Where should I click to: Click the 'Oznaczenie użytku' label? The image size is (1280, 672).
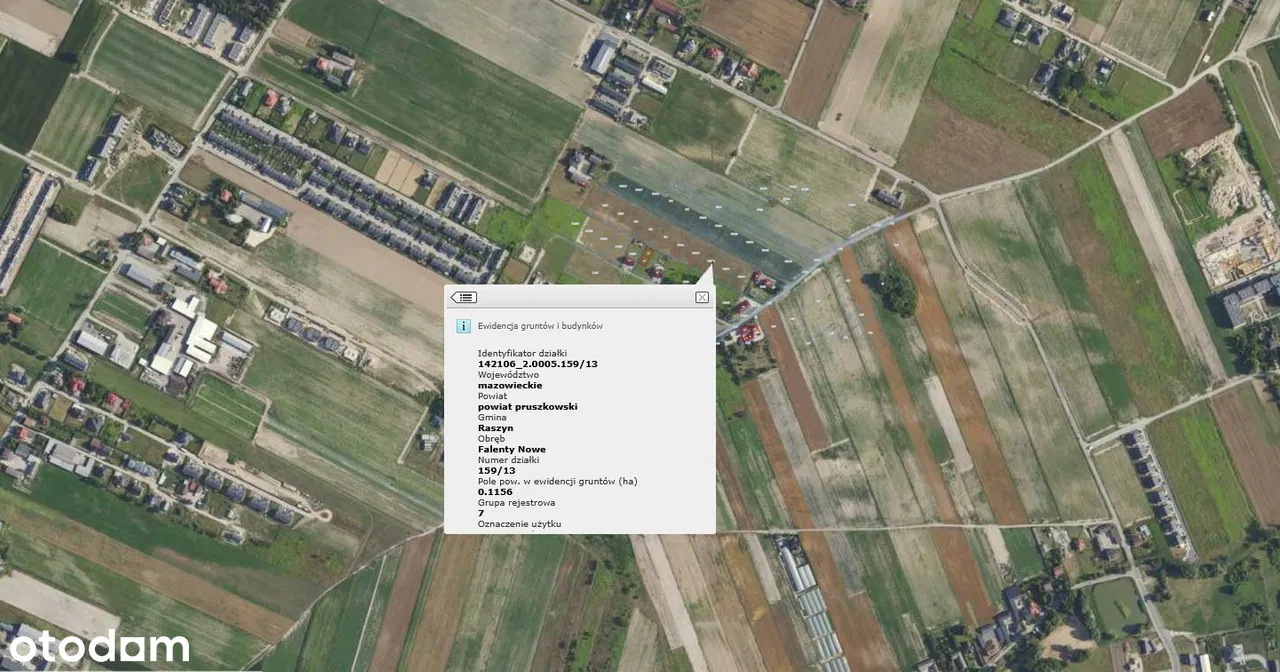(x=519, y=524)
